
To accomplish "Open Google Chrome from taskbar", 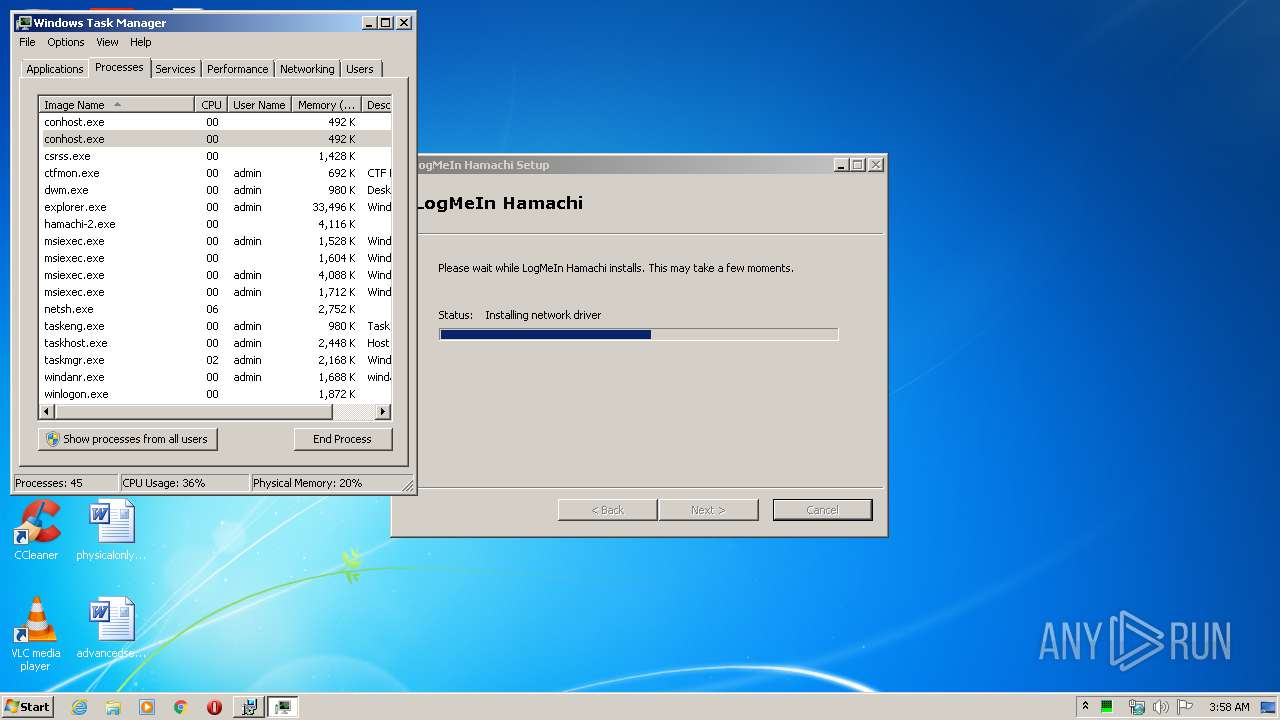I will click(x=180, y=707).
